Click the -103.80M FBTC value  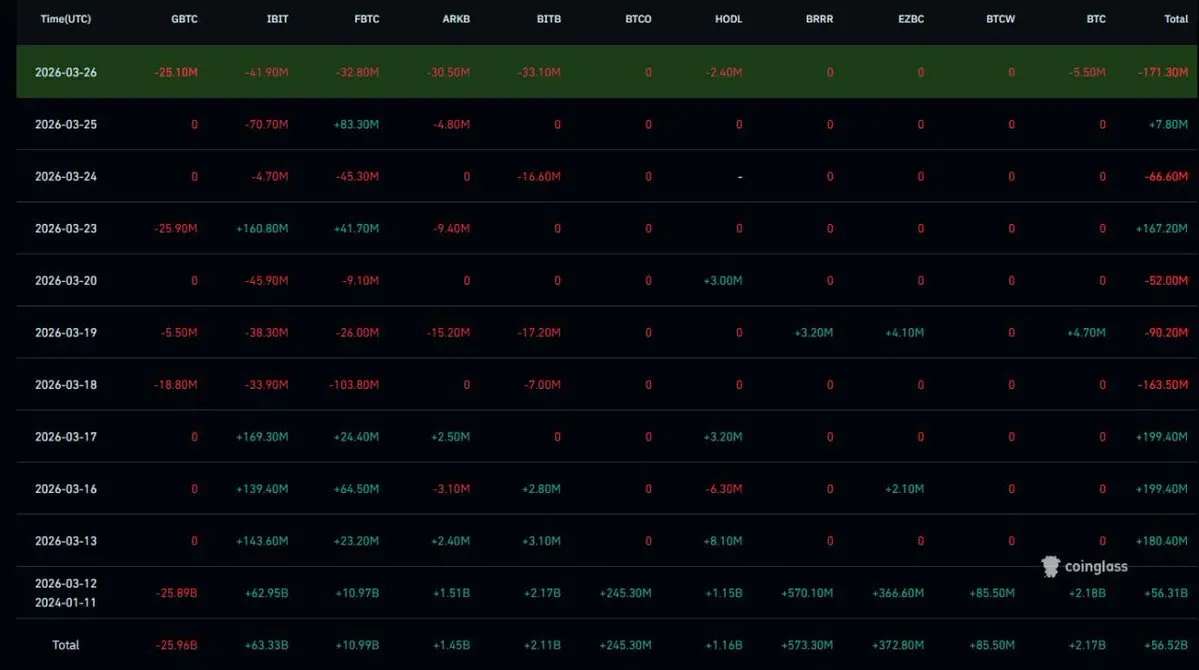[x=354, y=385]
